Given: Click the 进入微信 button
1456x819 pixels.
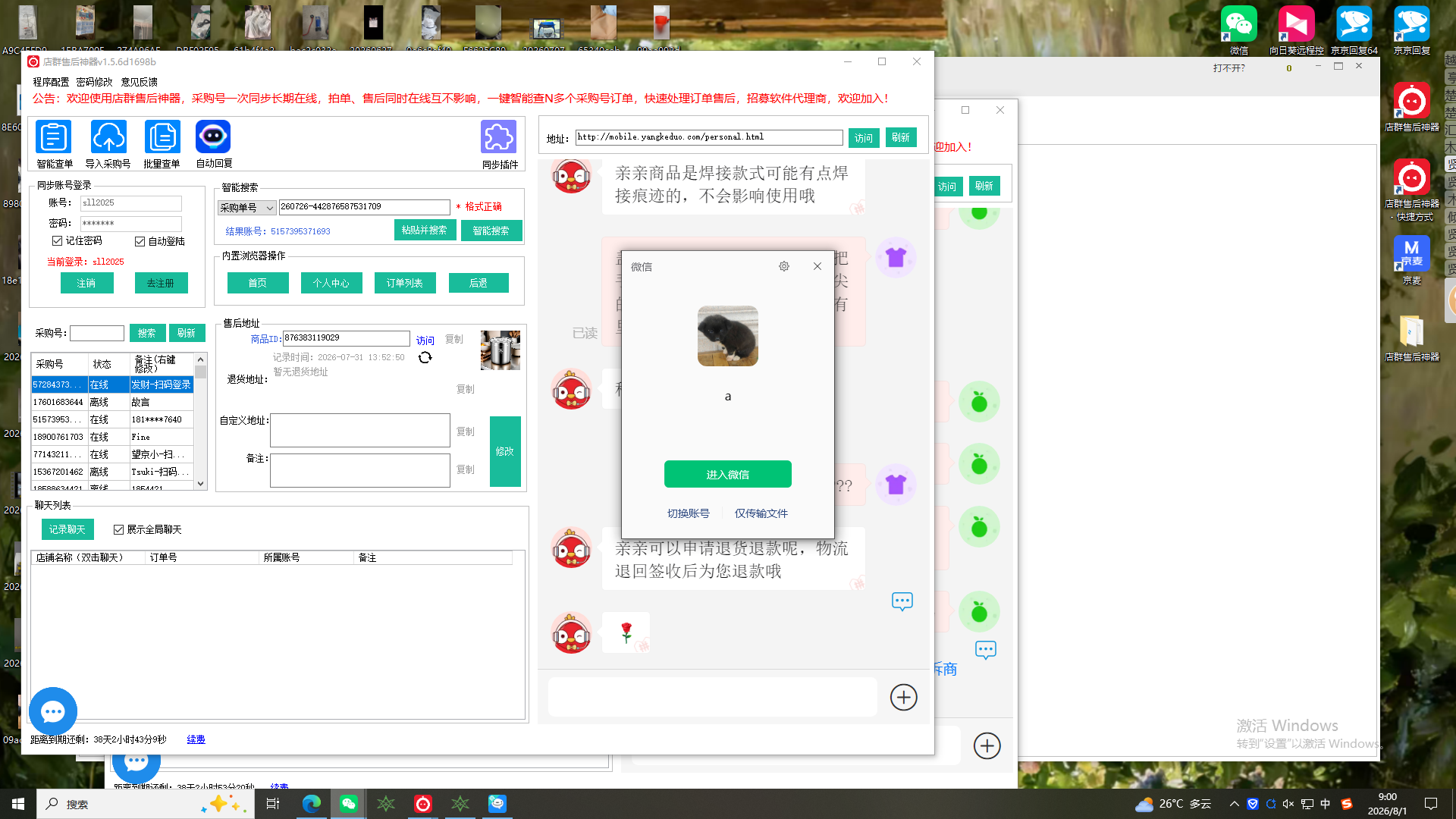Looking at the screenshot, I should coord(728,475).
